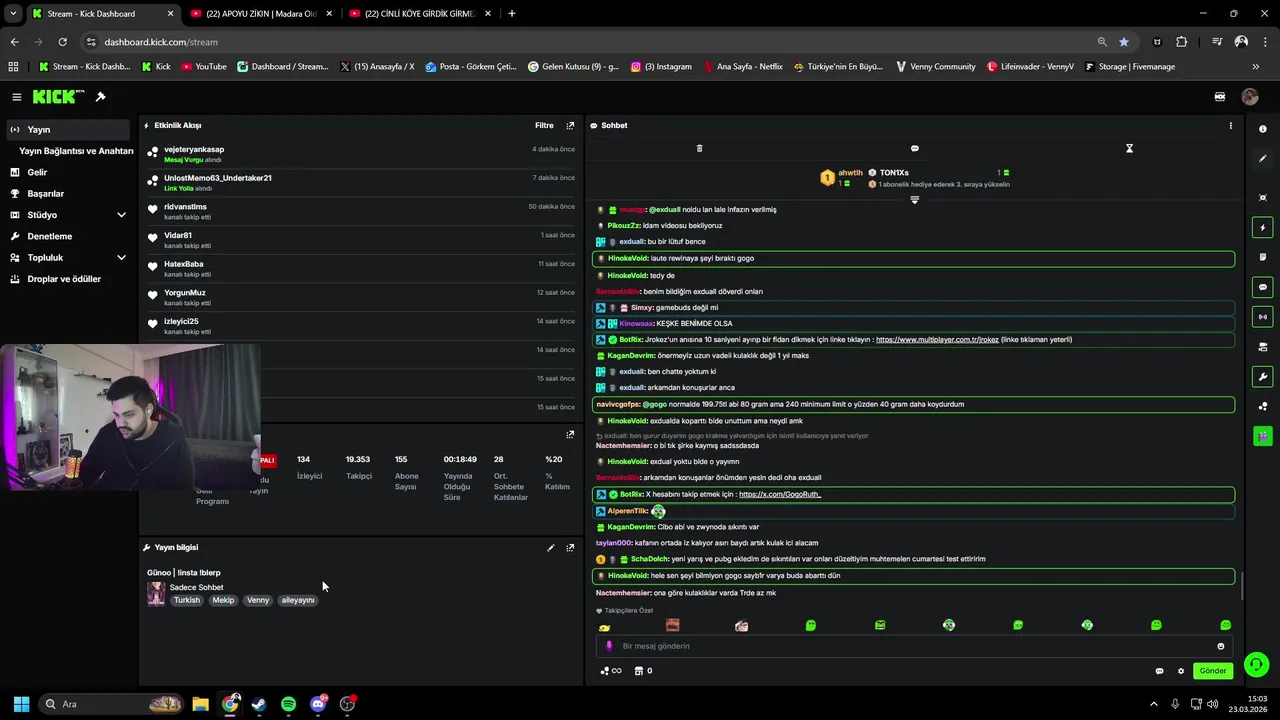Open Spotify from the taskbar
The image size is (1280, 720).
pyautogui.click(x=289, y=704)
